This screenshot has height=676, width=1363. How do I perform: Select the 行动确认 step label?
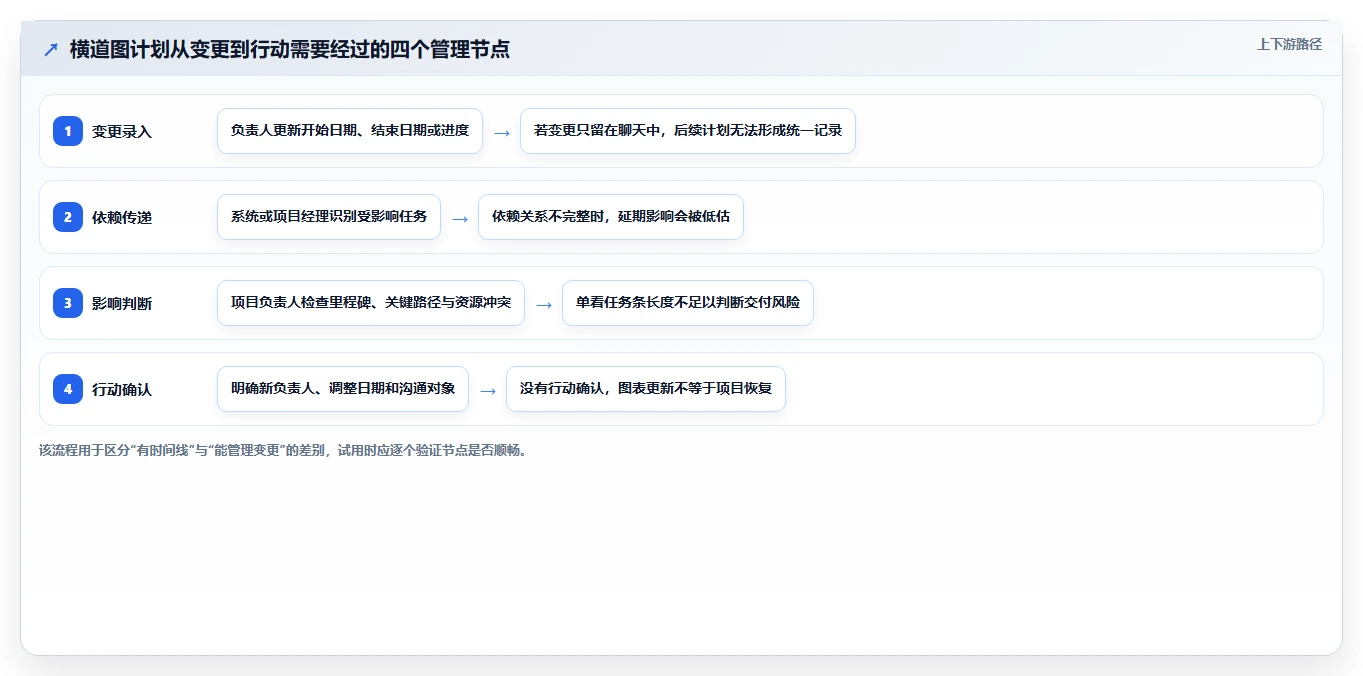(x=122, y=389)
